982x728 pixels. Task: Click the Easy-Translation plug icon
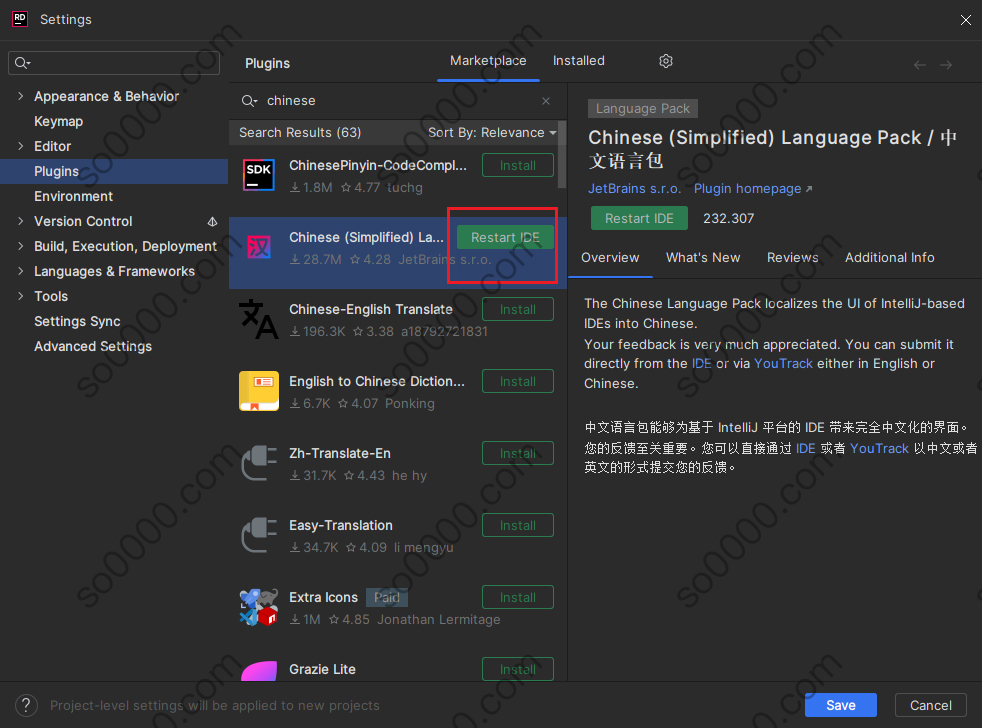click(259, 535)
